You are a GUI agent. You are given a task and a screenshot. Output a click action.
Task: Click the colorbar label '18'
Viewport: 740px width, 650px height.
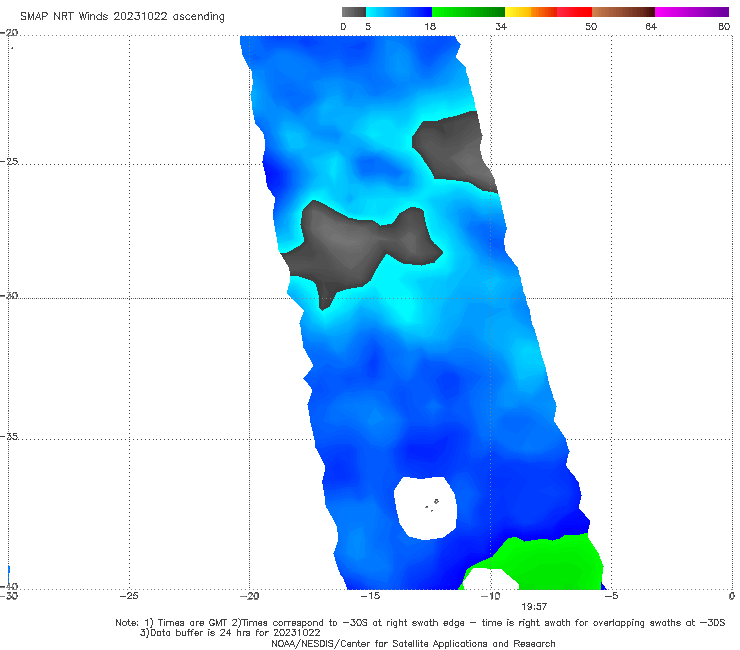(x=430, y=27)
